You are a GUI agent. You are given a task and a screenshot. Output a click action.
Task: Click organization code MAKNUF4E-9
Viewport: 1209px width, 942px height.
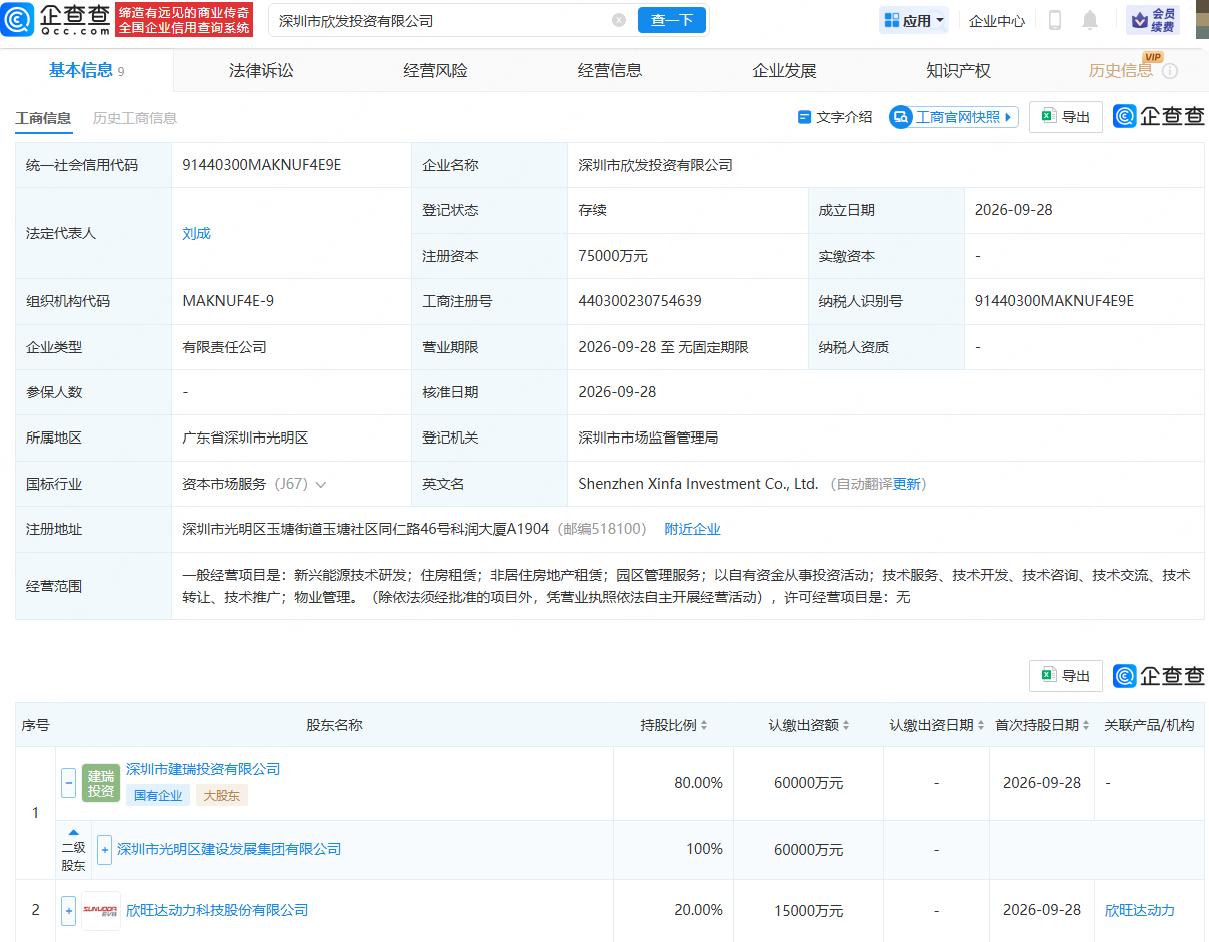click(x=228, y=301)
